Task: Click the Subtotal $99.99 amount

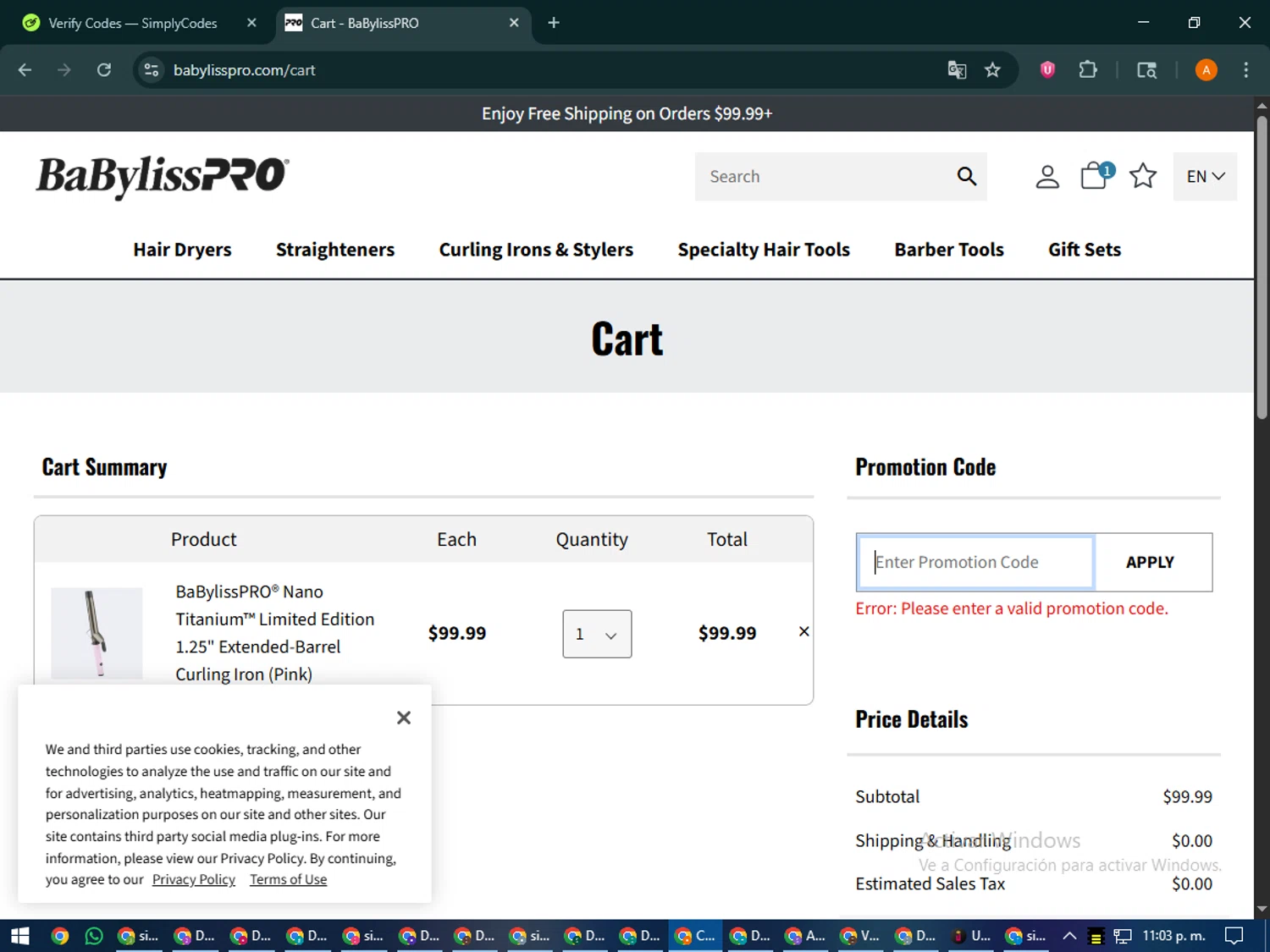Action: click(x=1187, y=796)
